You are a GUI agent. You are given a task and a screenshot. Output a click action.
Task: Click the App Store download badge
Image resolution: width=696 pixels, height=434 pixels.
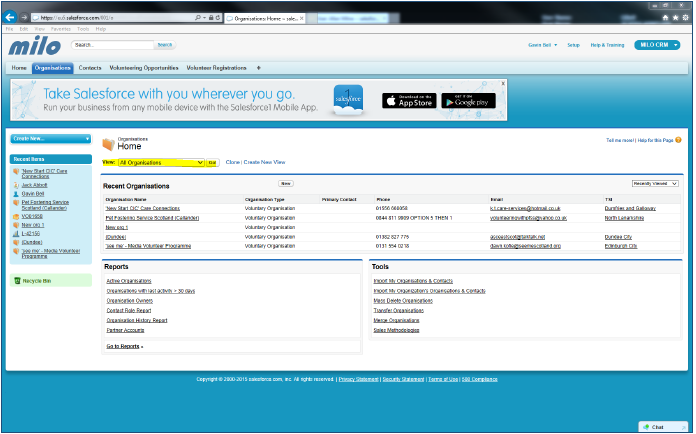pos(409,101)
